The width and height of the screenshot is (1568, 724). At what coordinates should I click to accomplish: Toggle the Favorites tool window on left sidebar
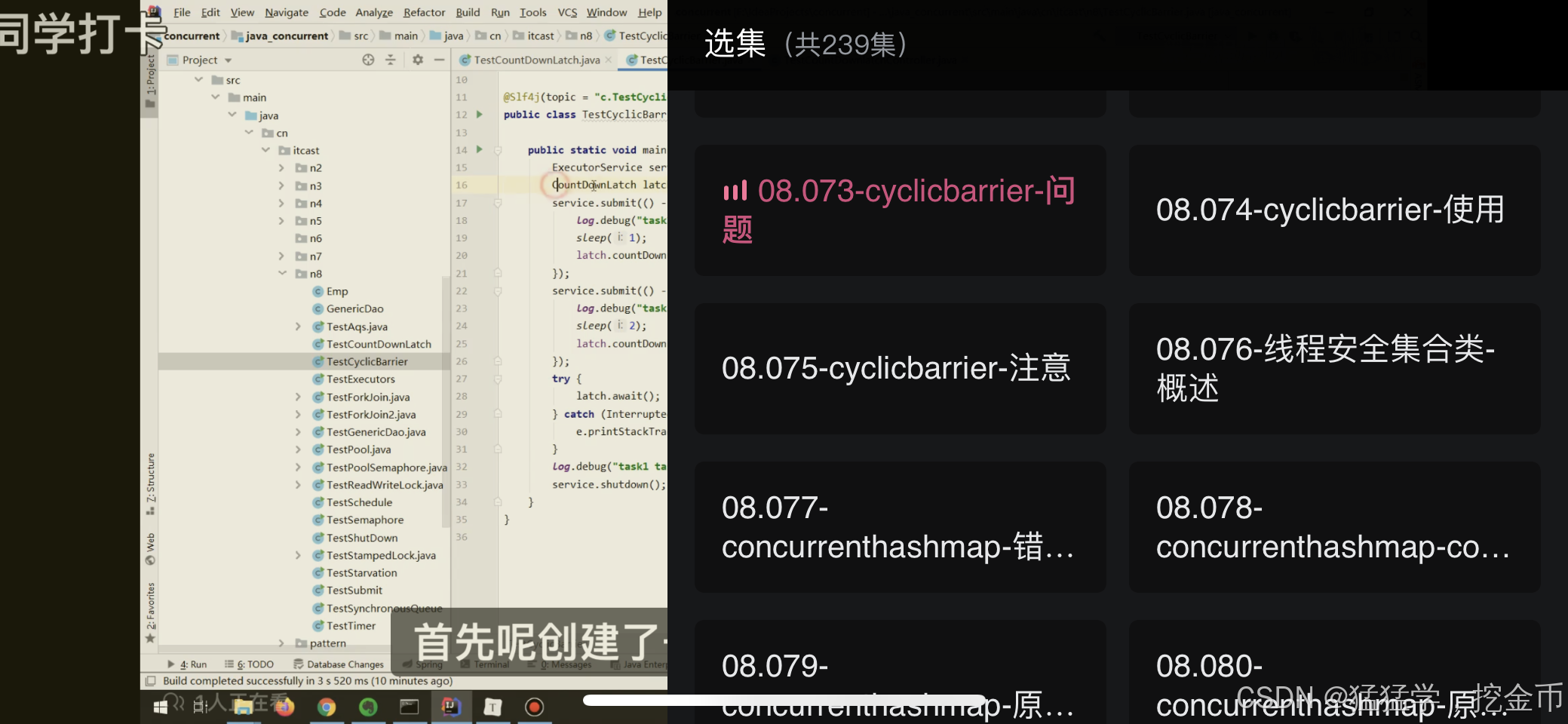point(149,609)
